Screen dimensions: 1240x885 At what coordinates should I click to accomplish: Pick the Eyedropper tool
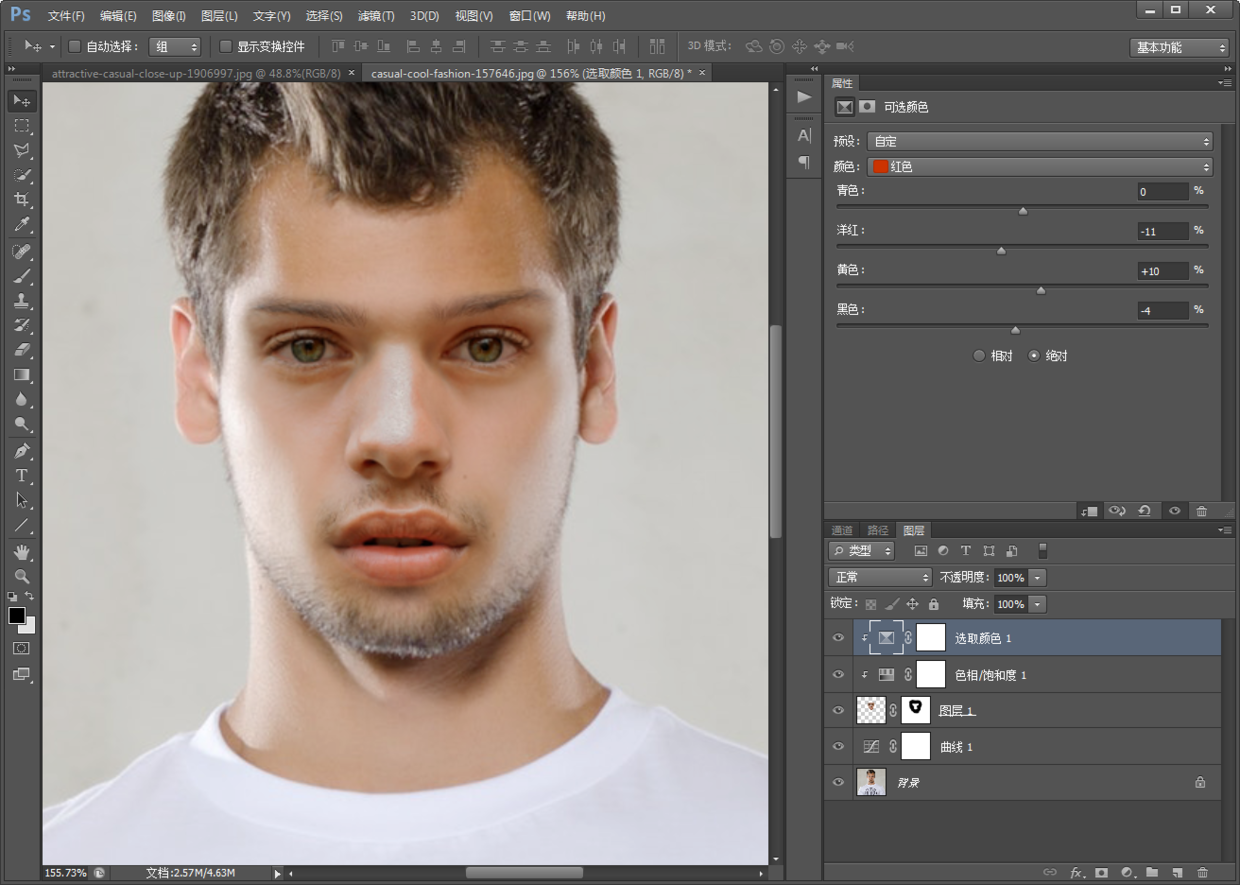click(x=21, y=225)
